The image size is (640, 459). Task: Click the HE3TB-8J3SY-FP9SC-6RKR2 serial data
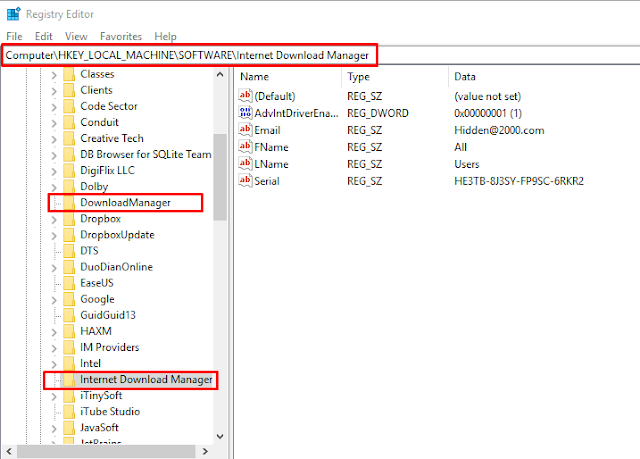[x=519, y=181]
